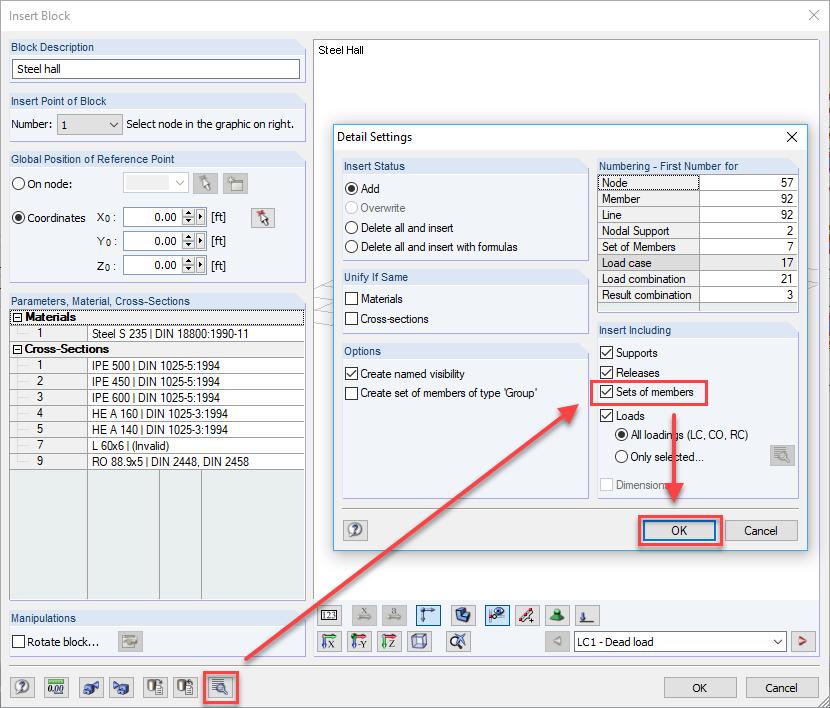Open the unit settings 0.00 icon
830x708 pixels.
tap(56, 687)
